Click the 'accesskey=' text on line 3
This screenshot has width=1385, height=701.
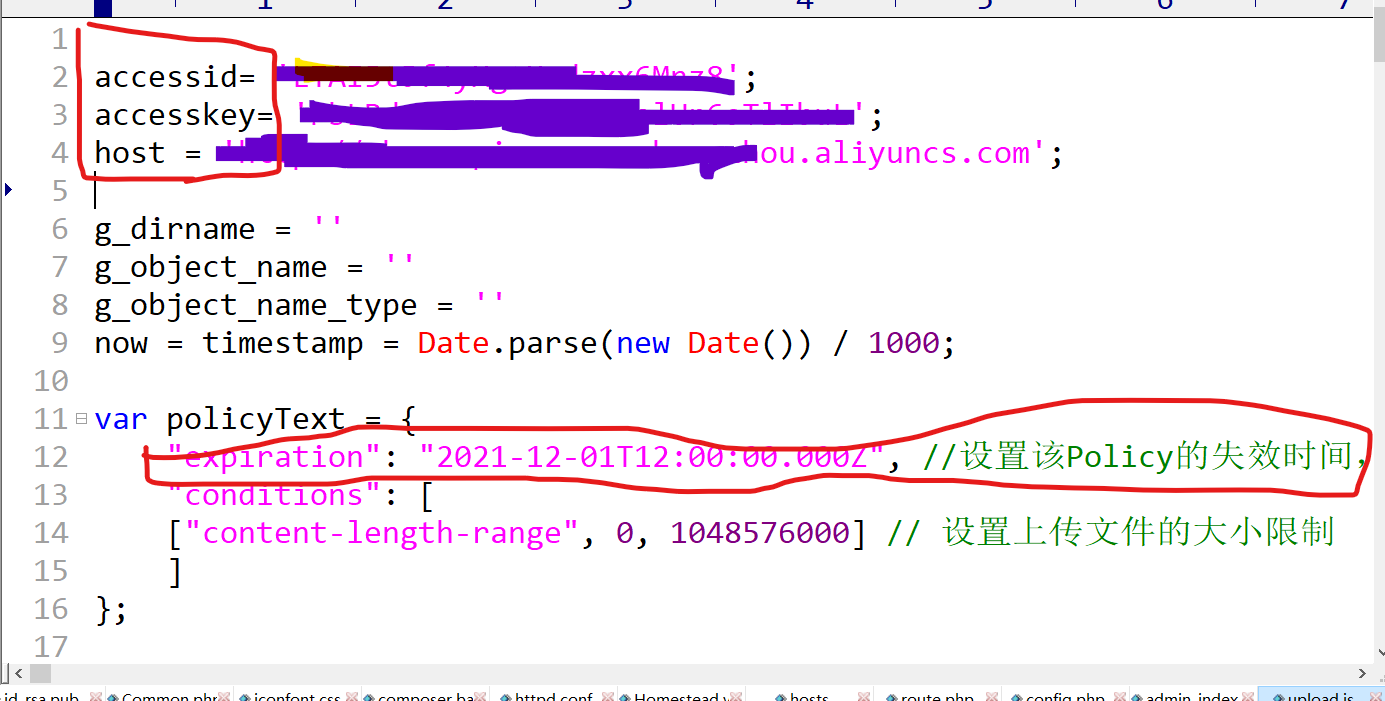[x=184, y=115]
